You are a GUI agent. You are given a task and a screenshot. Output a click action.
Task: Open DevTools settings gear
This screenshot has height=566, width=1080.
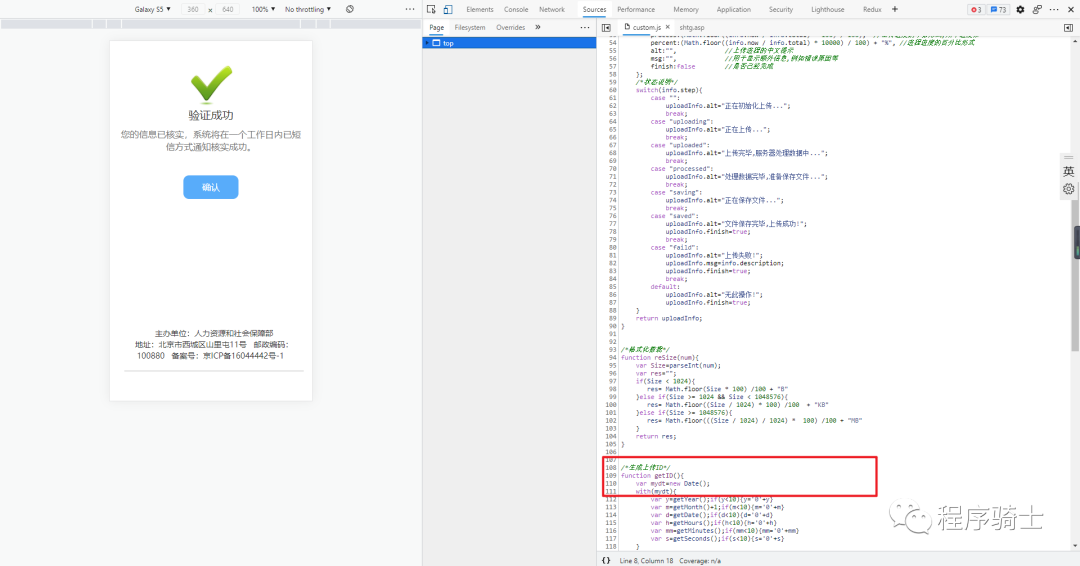[x=1020, y=9]
